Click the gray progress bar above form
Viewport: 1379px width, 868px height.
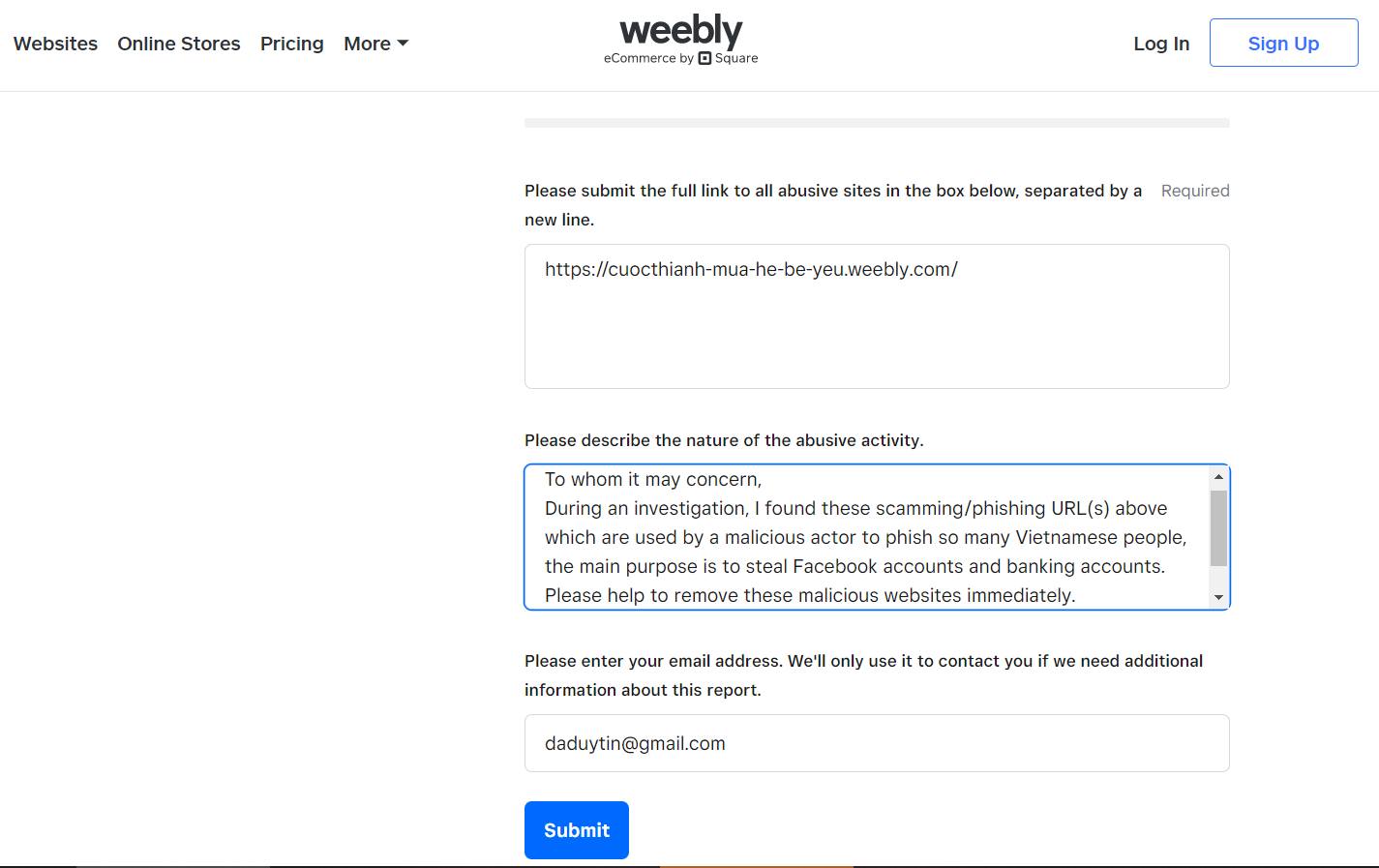click(876, 123)
